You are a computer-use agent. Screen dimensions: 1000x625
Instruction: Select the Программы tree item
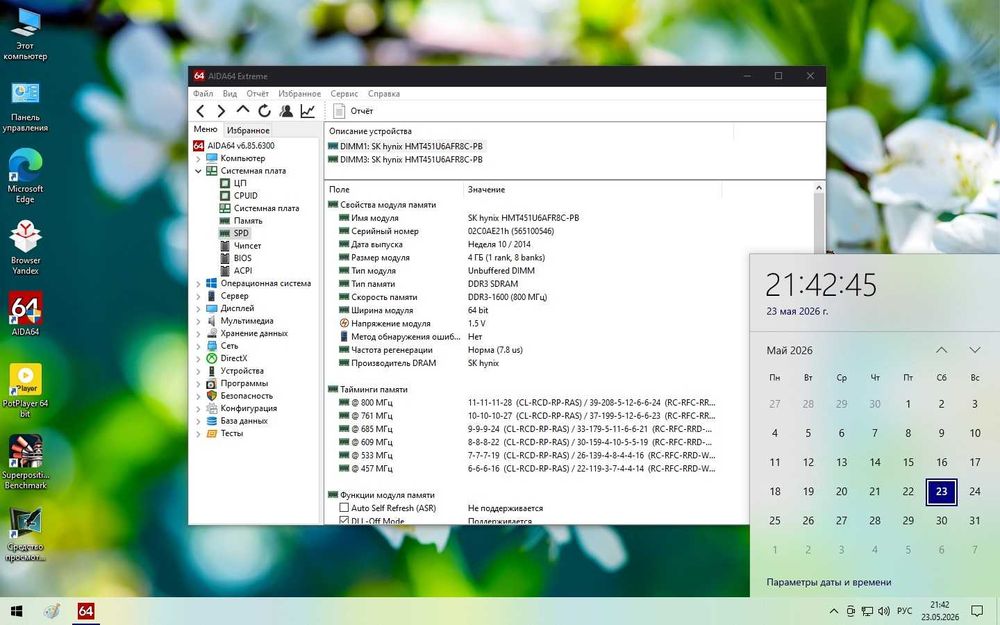tap(244, 383)
